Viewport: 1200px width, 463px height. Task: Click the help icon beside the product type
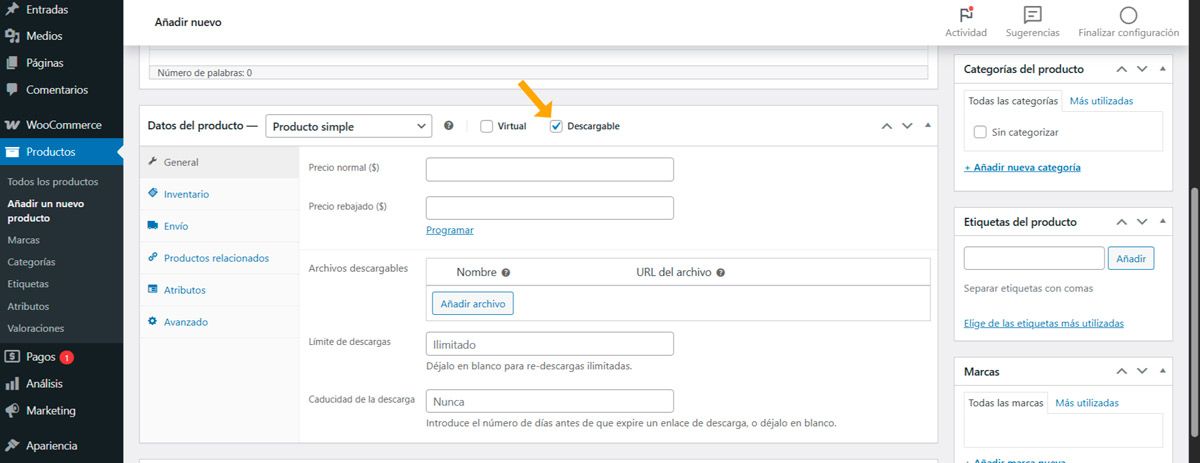click(448, 126)
